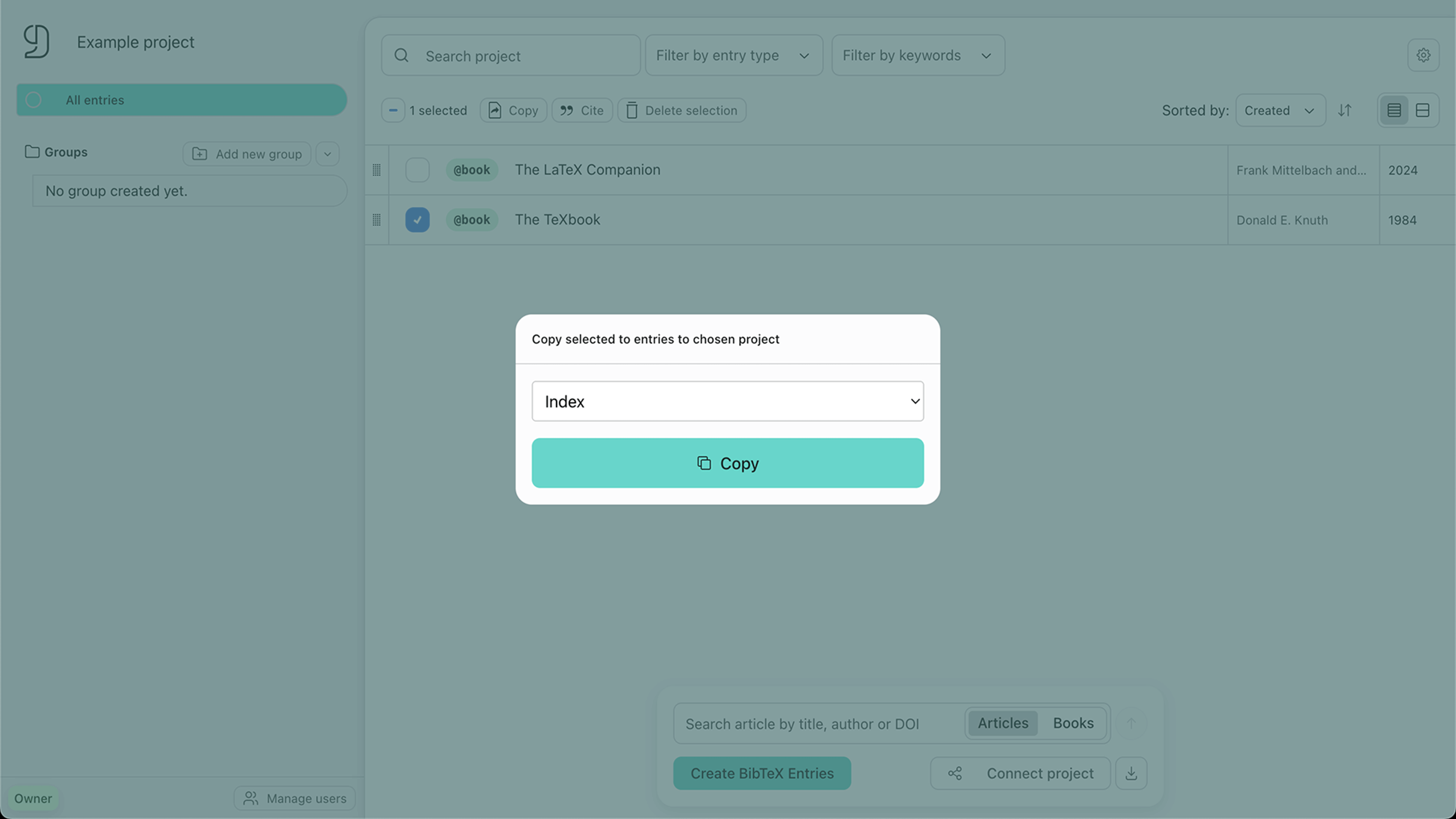Click the upload arrow icon by search

click(x=1131, y=723)
